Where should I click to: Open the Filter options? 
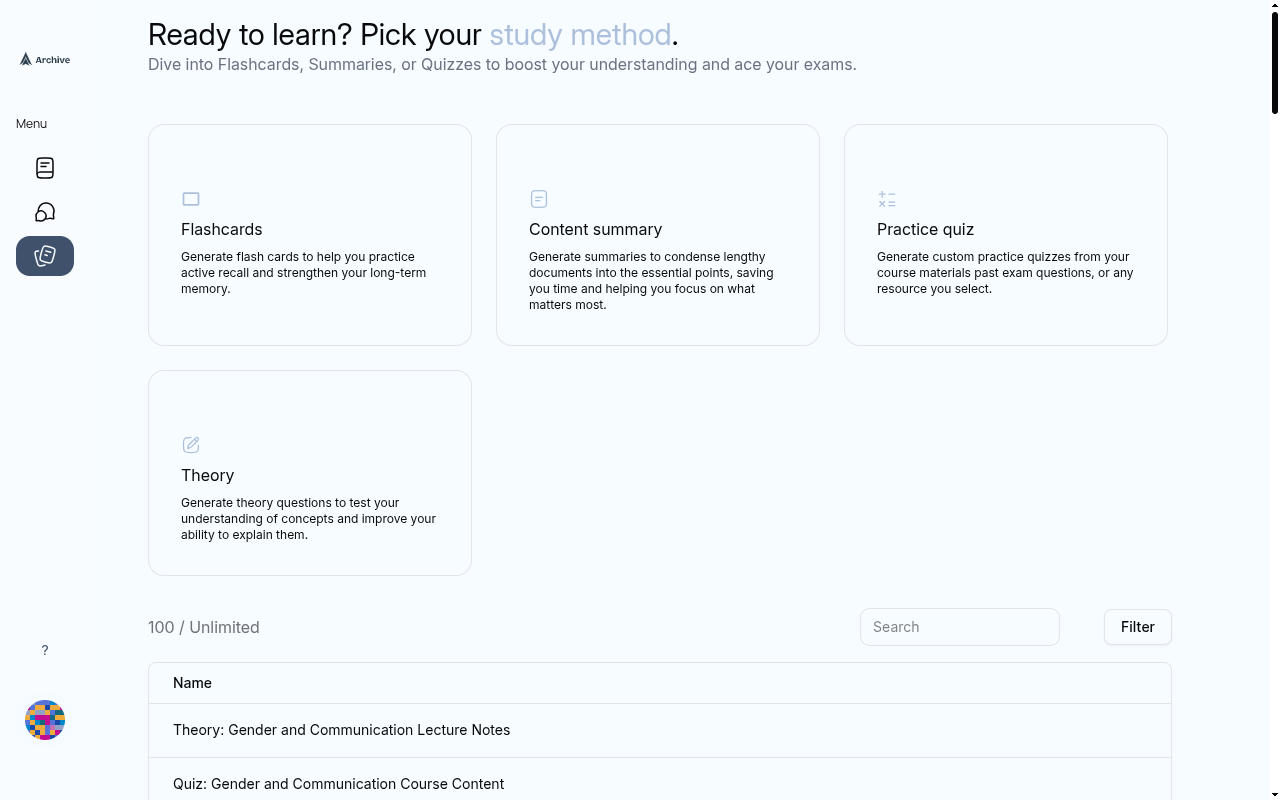[1137, 627]
